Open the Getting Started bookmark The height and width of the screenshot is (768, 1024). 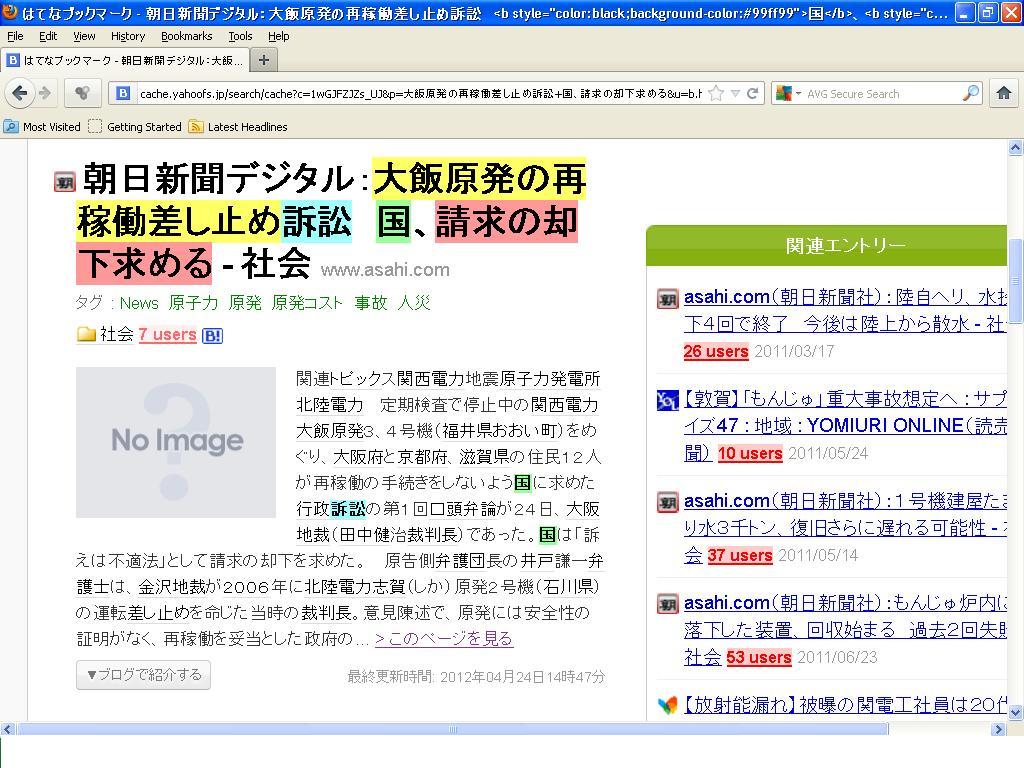click(135, 127)
